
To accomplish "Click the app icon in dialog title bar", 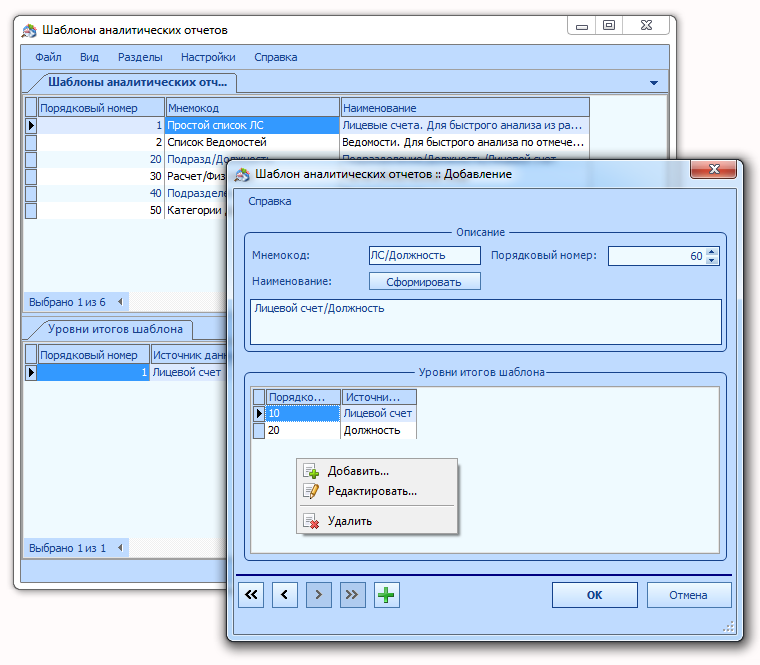I will [x=242, y=174].
